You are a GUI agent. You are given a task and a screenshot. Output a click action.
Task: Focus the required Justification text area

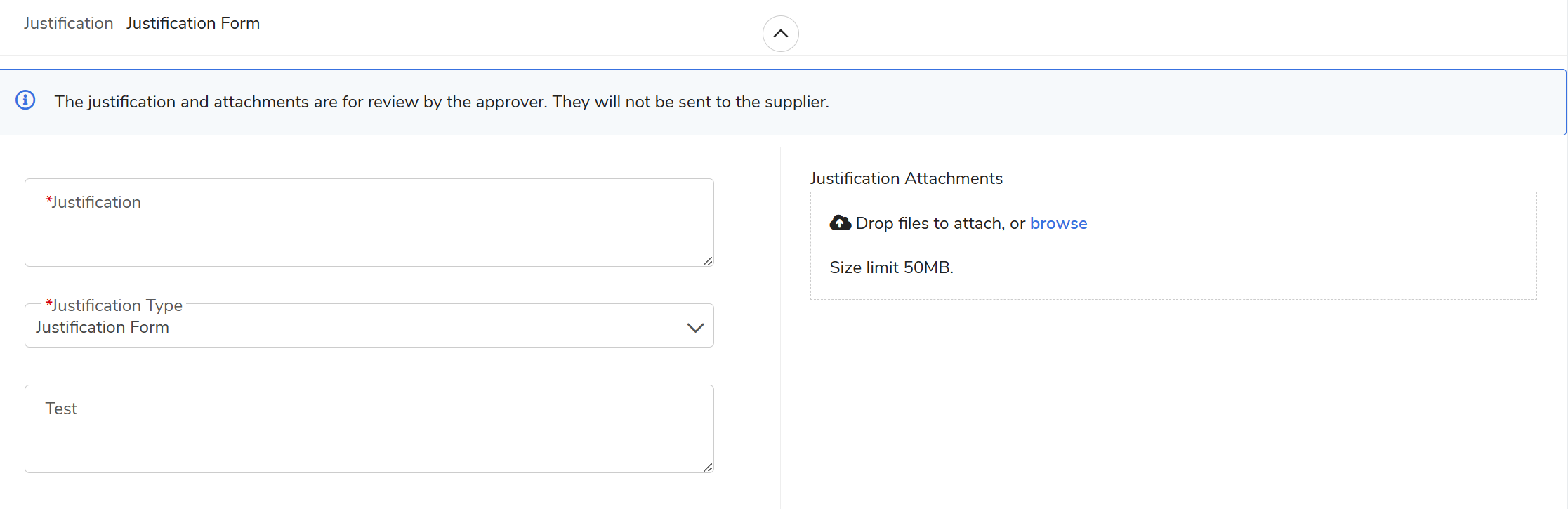[x=369, y=232]
